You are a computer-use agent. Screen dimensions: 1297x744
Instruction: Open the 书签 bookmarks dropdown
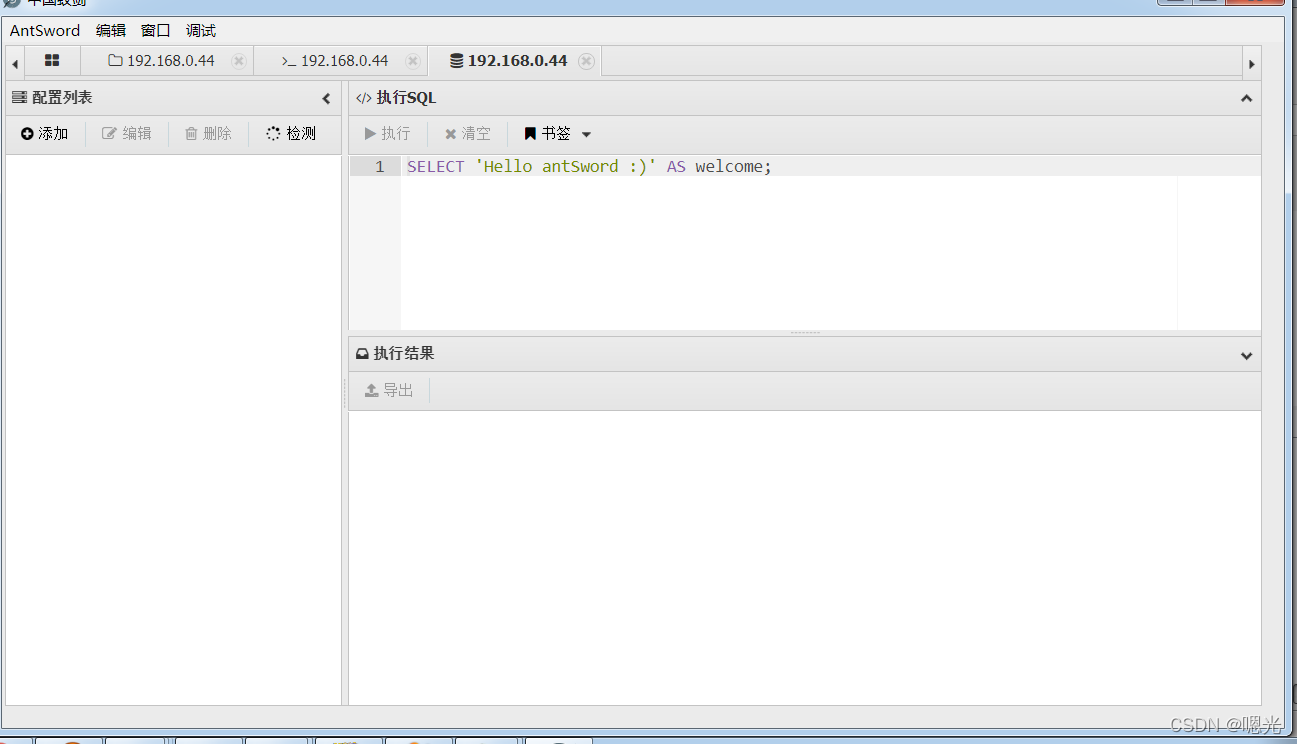(x=558, y=133)
